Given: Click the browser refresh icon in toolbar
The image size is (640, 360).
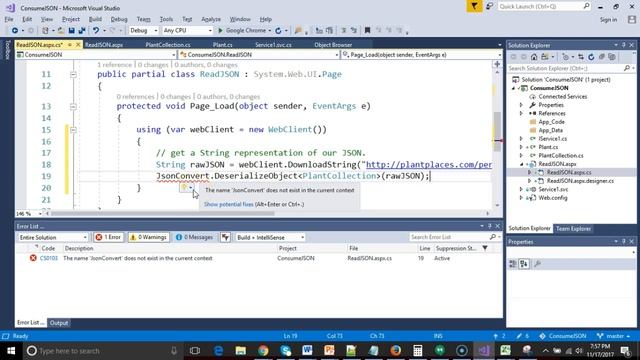Looking at the screenshot, I should point(278,31).
